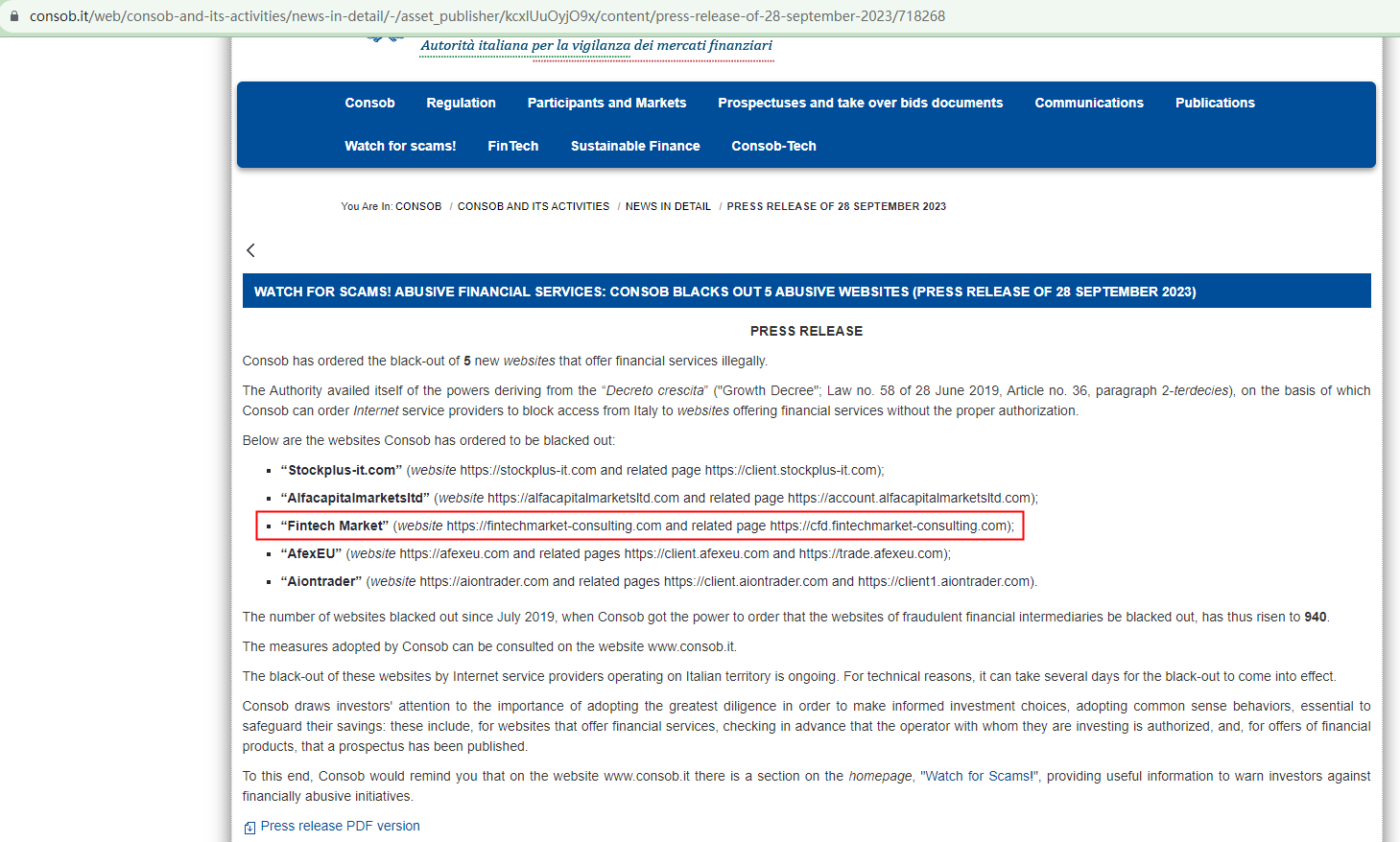
Task: Open the Regulation menu
Action: tap(461, 103)
